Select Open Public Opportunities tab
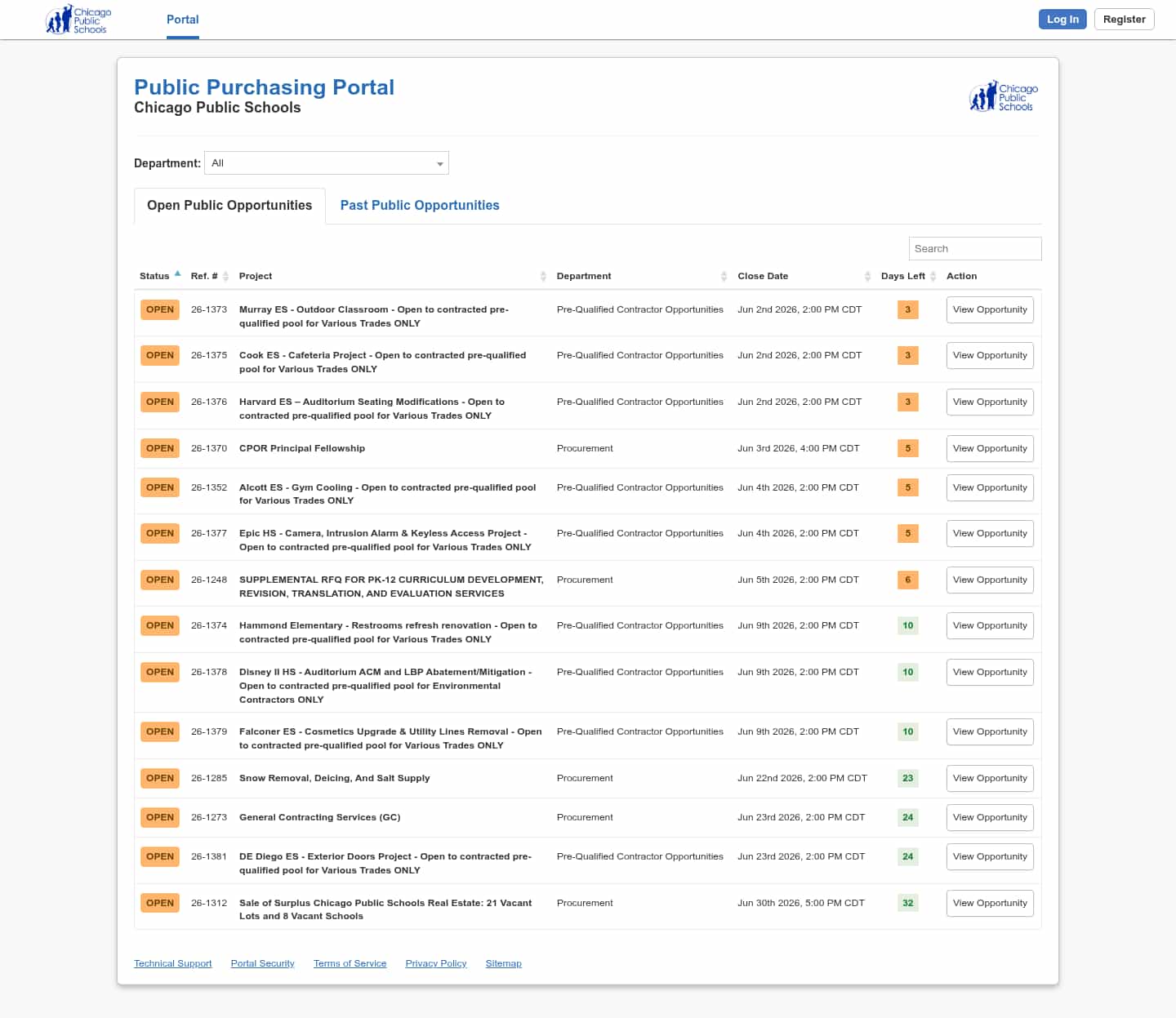 229,206
